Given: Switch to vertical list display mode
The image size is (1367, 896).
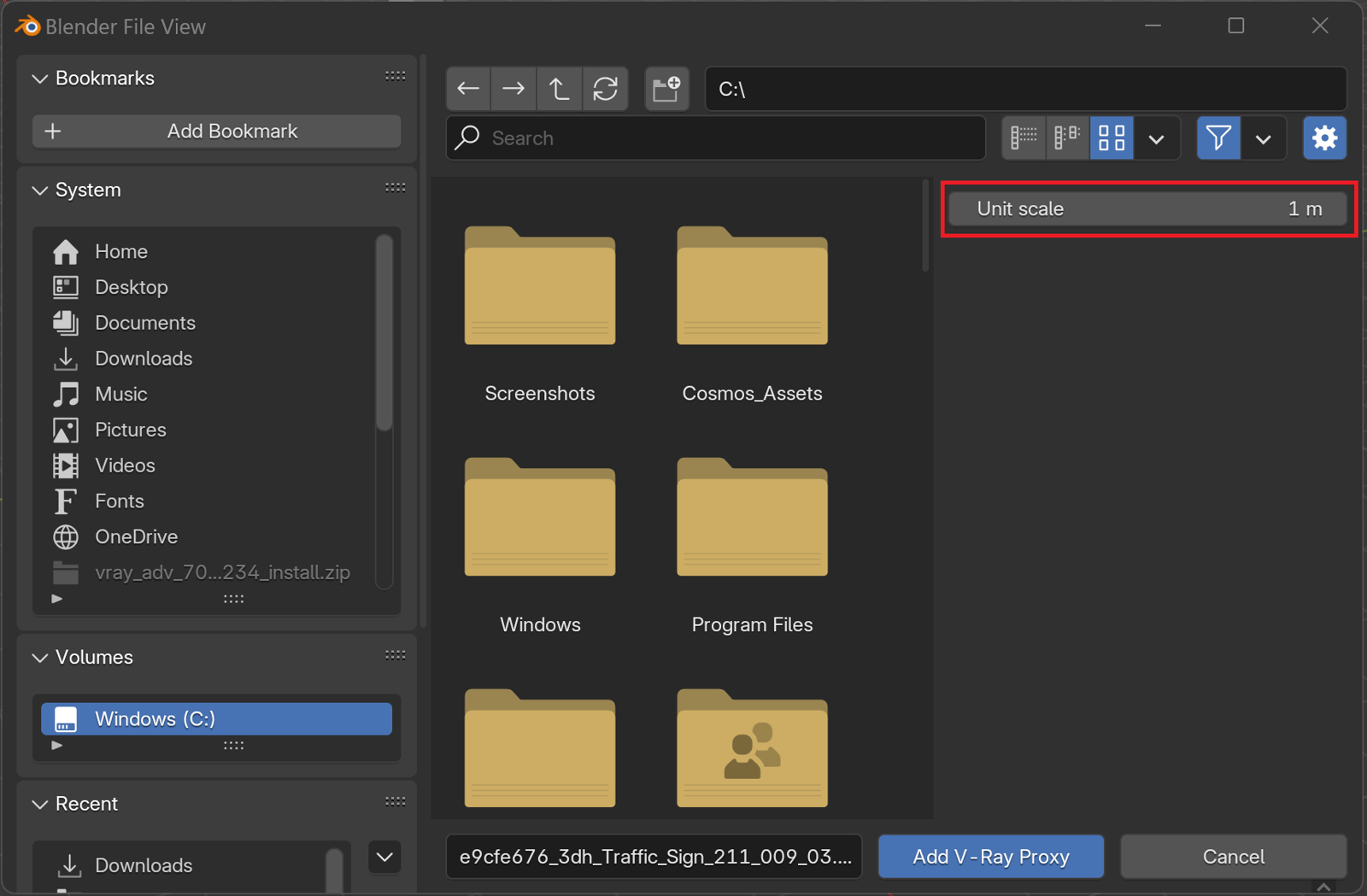Looking at the screenshot, I should pos(1024,138).
